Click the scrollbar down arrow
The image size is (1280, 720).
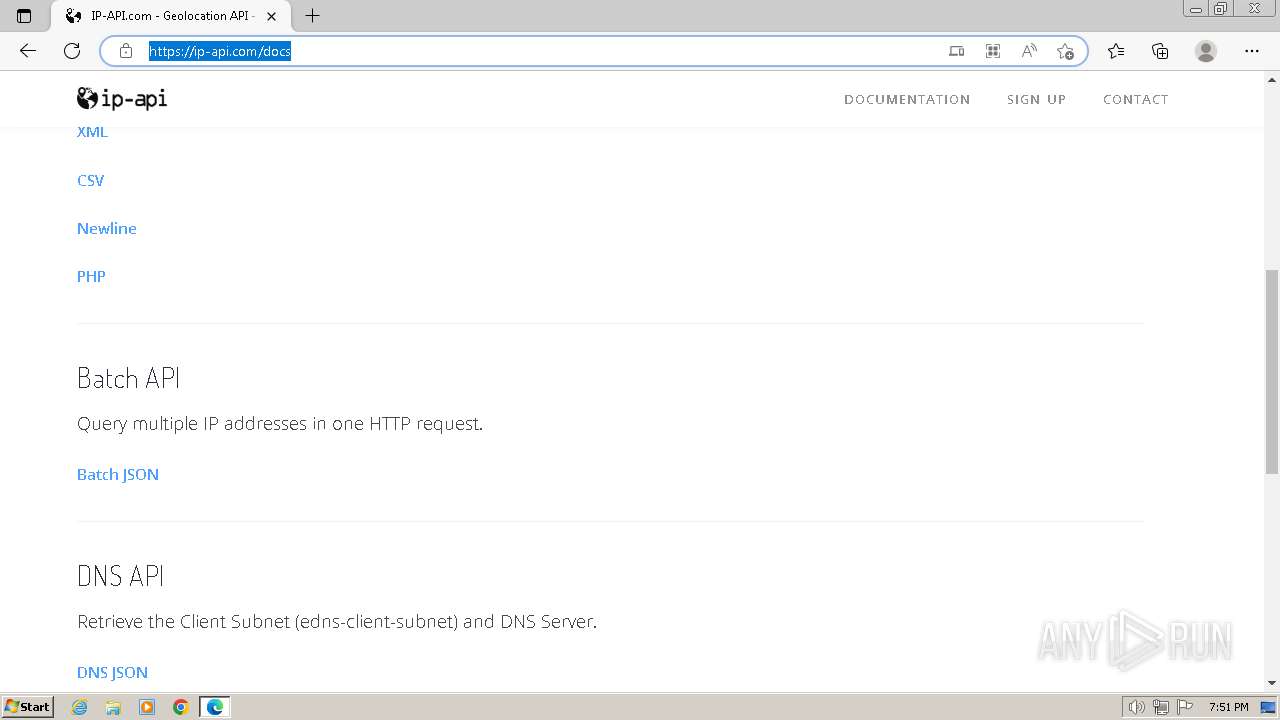click(1272, 683)
